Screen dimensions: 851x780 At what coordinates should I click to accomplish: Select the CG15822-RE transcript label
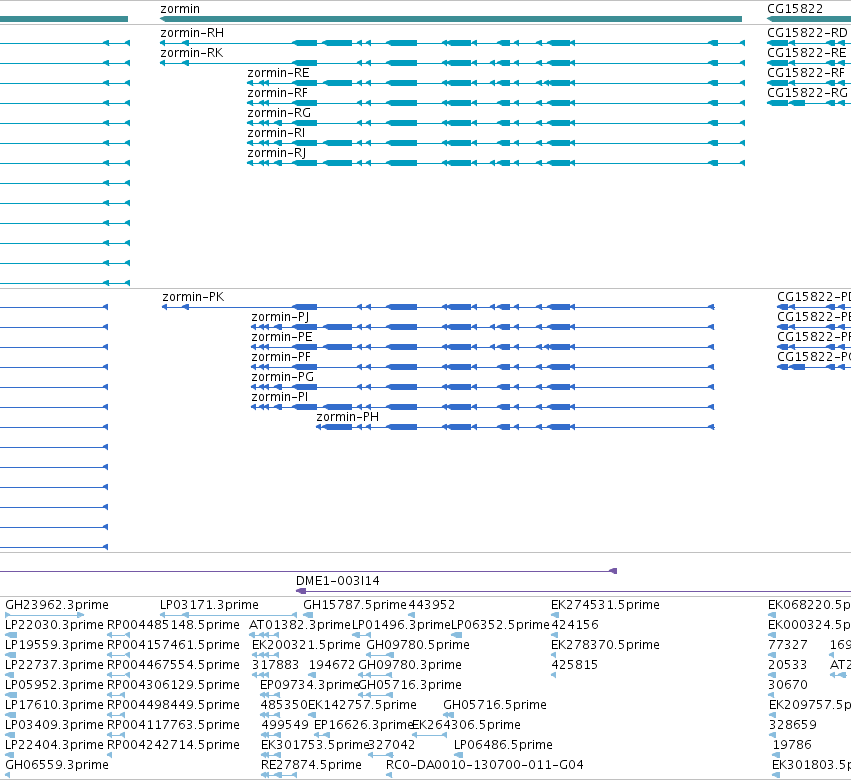point(806,53)
